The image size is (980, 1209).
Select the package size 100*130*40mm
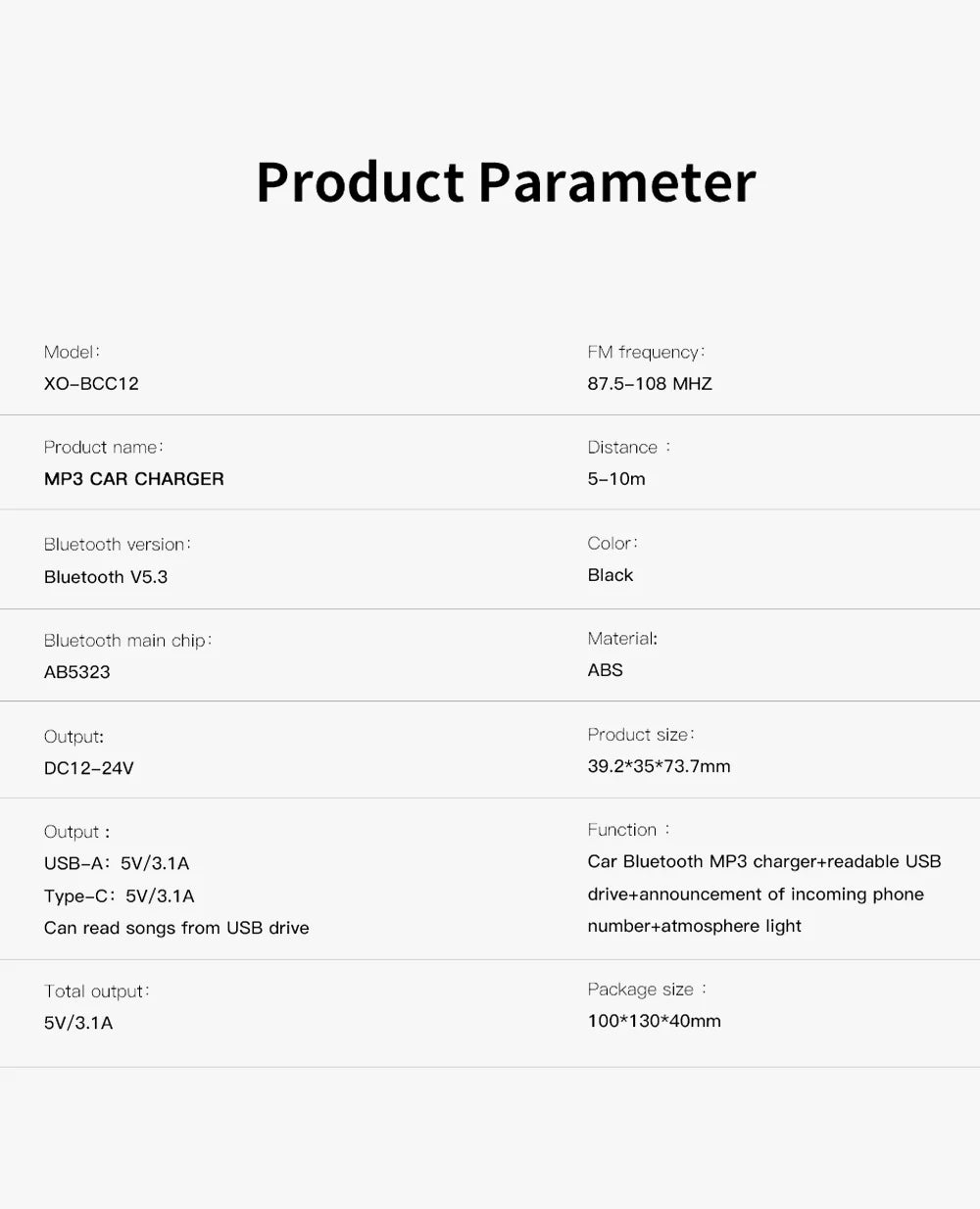pyautogui.click(x=654, y=1021)
